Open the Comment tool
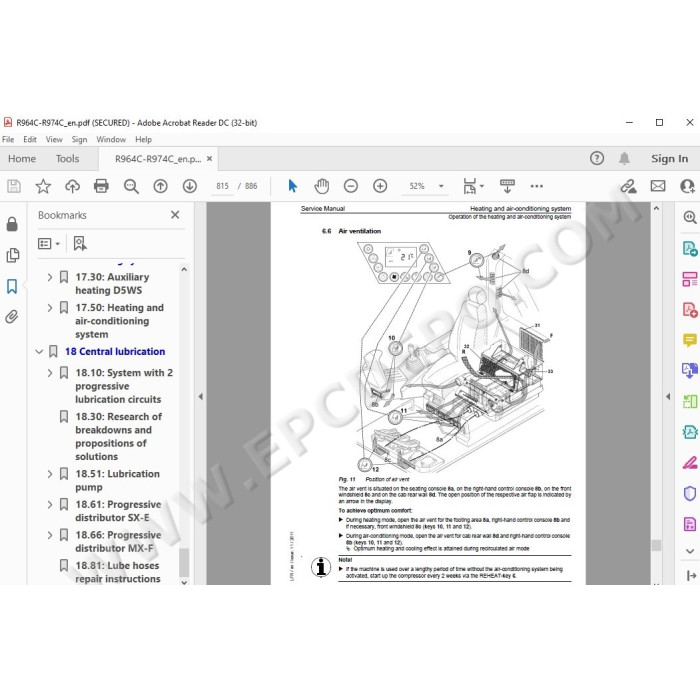 [690, 340]
